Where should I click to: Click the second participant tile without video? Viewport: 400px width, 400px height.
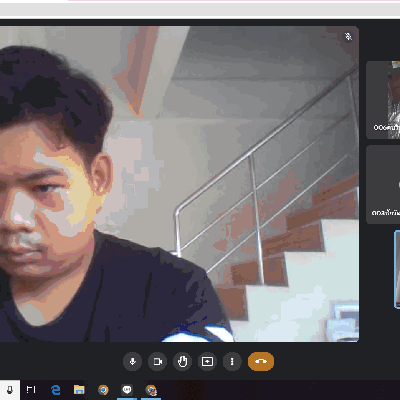[x=383, y=184]
